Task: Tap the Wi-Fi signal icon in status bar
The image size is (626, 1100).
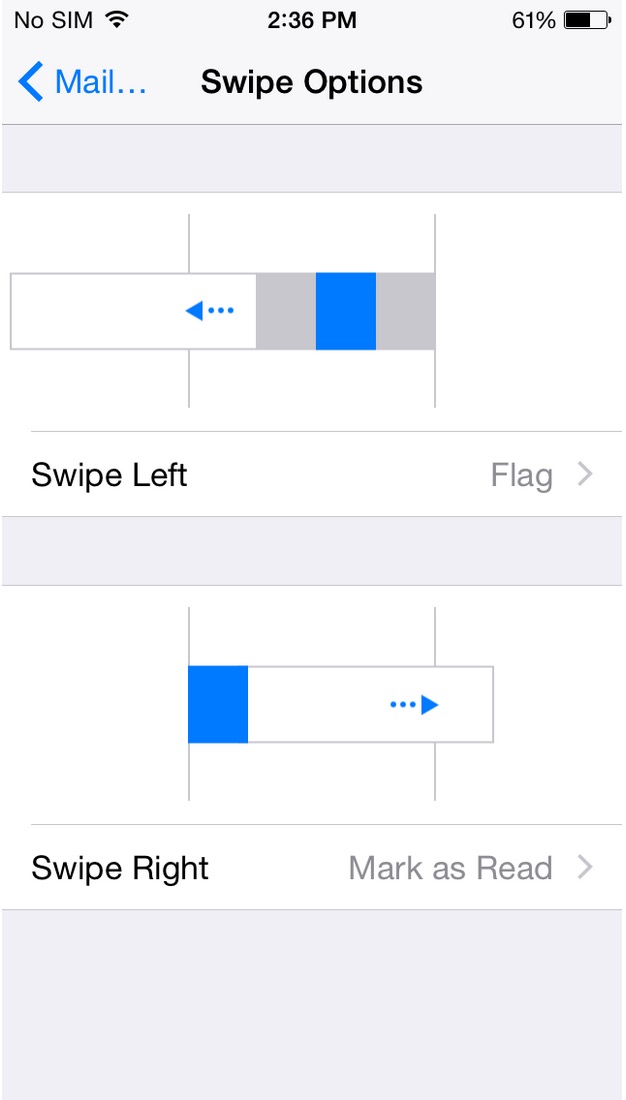Action: (x=116, y=19)
